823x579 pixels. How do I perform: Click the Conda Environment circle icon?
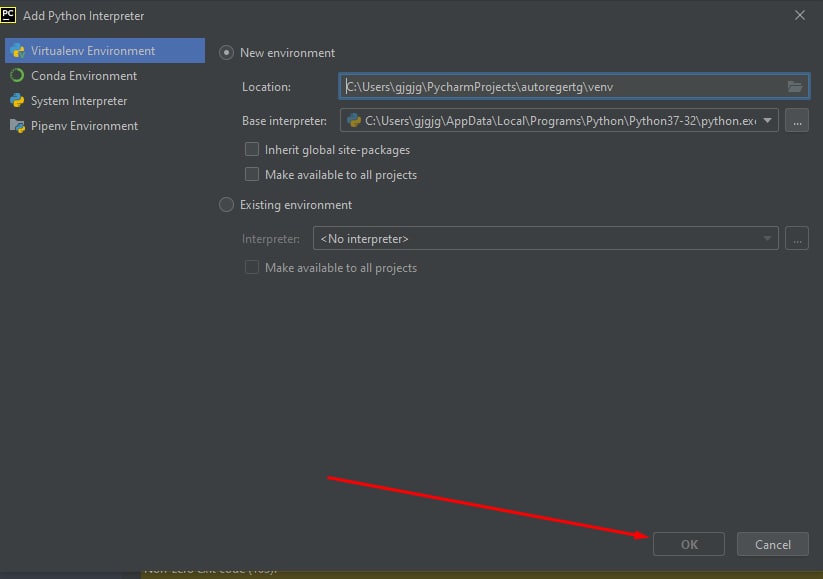17,76
